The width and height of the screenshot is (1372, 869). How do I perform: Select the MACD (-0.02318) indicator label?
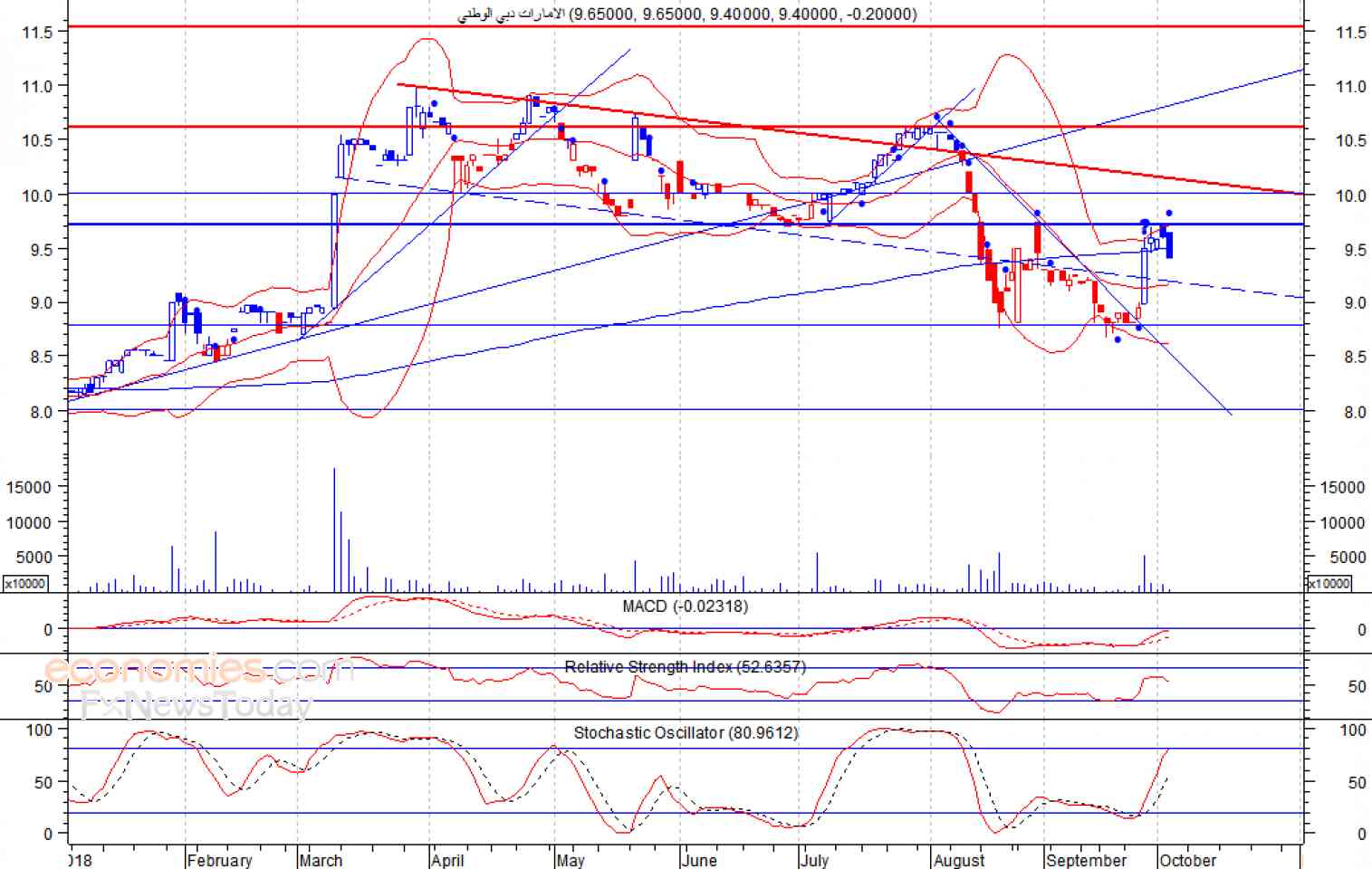coord(685,606)
